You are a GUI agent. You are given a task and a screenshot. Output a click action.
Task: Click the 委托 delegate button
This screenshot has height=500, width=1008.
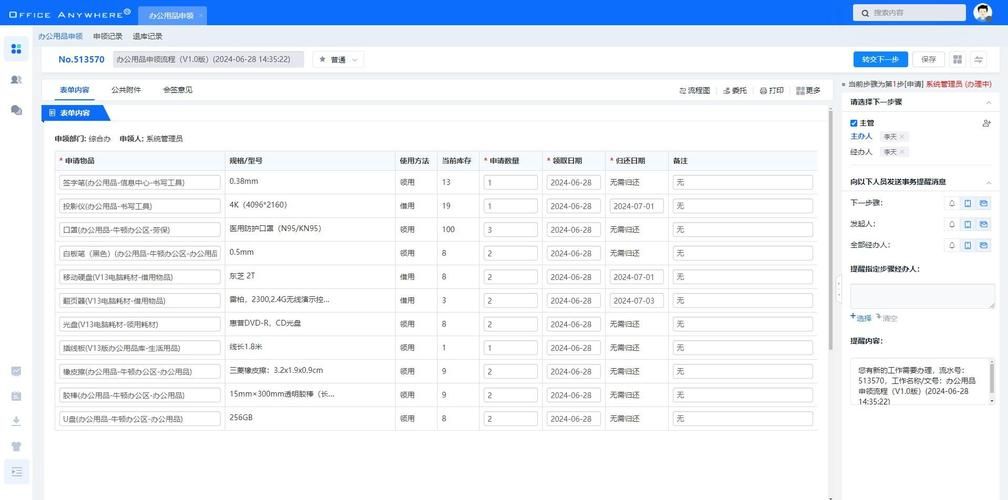pos(735,91)
